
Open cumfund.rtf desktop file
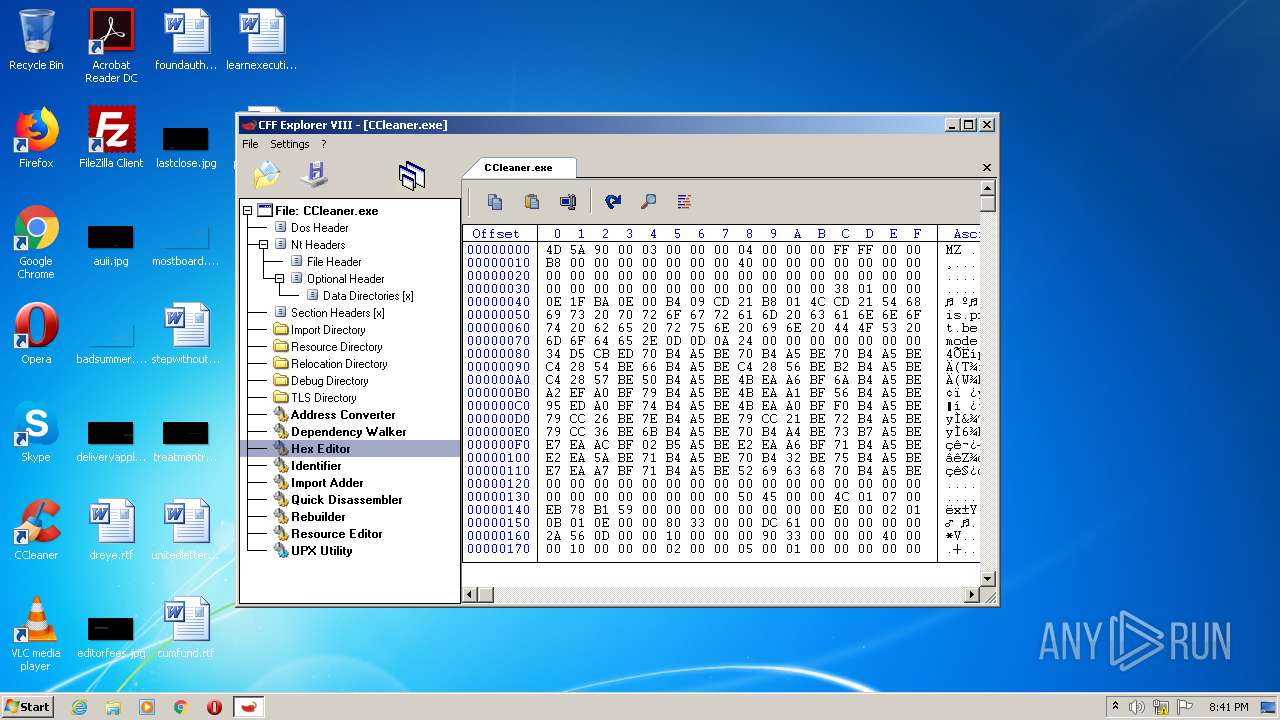click(x=186, y=628)
